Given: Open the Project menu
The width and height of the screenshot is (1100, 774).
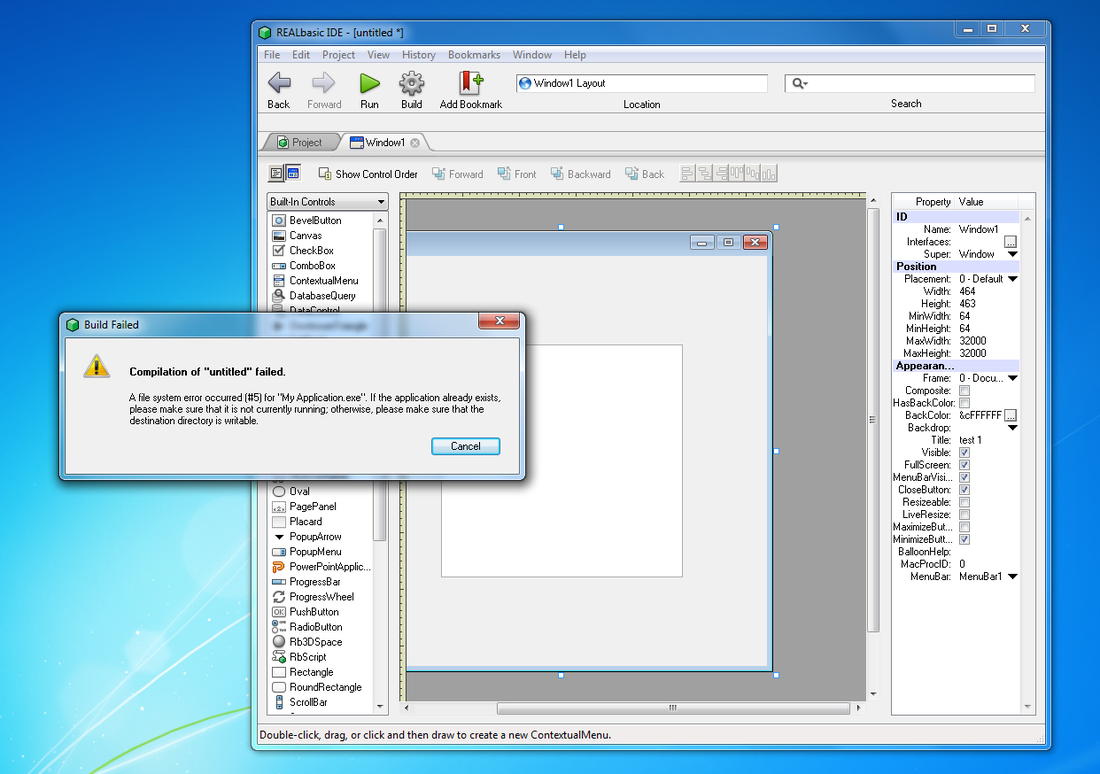Looking at the screenshot, I should pyautogui.click(x=338, y=55).
